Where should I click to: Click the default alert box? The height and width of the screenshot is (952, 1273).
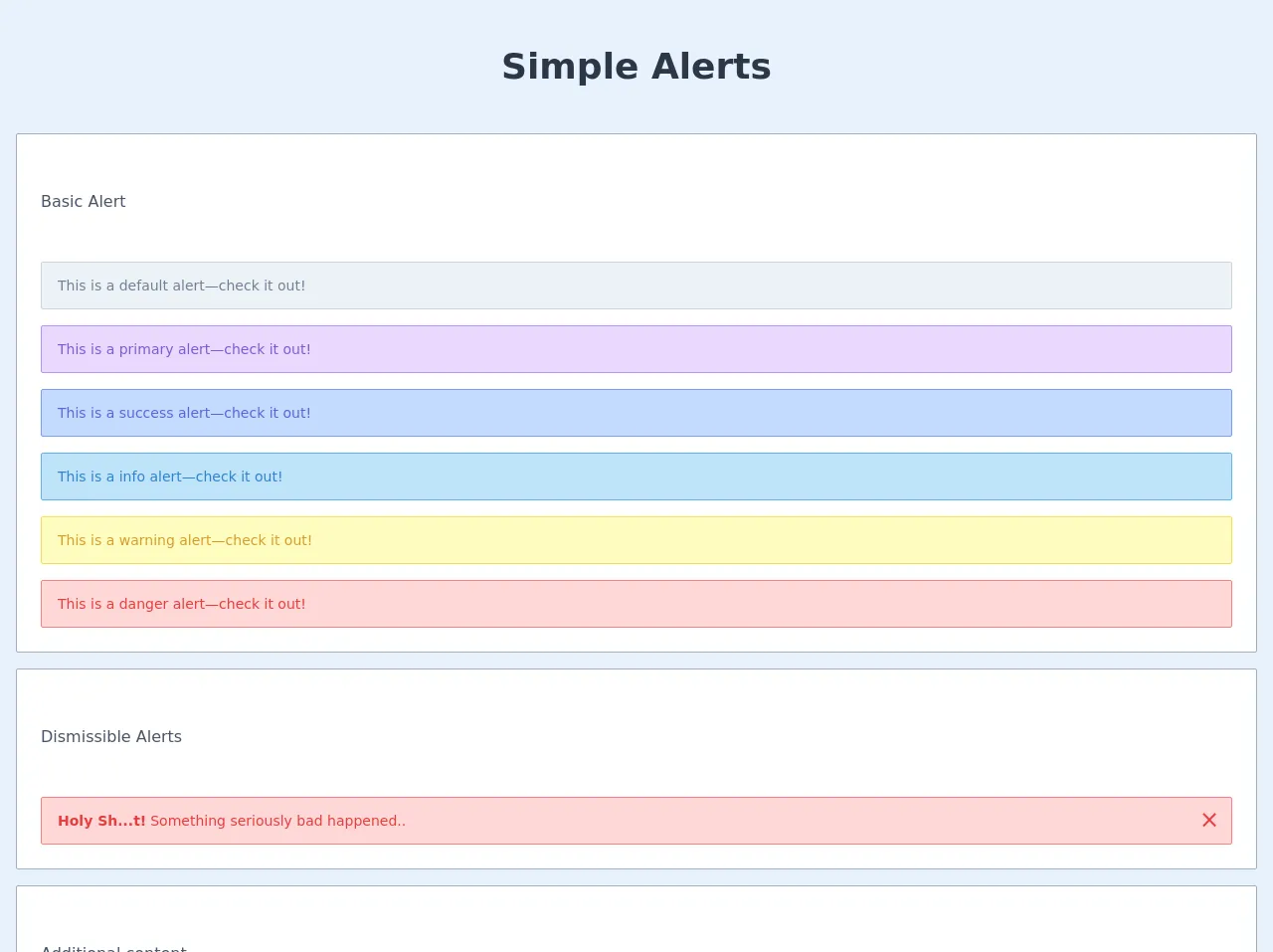pos(636,286)
